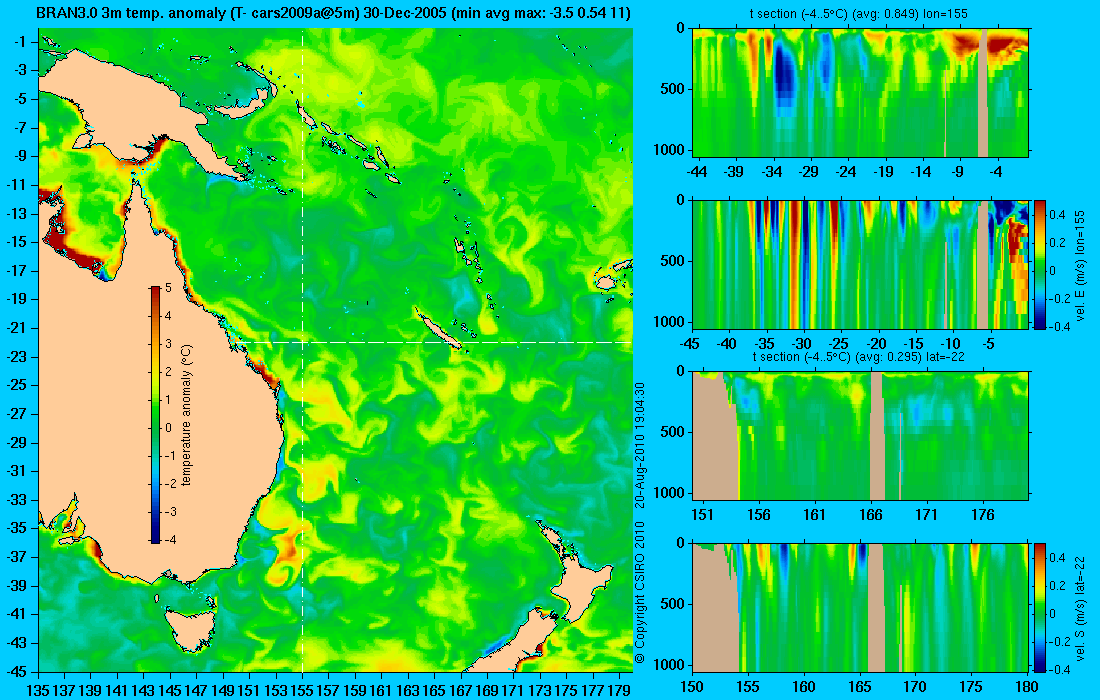Click '166' on the lat=-22 temperature section axis

point(871,515)
